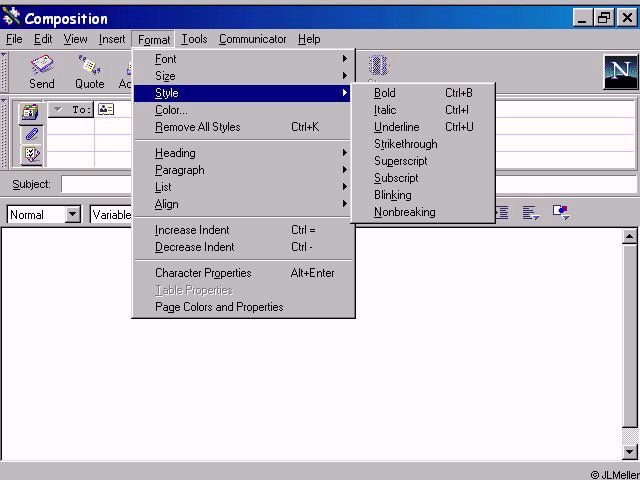Close the open Format menu

(x=153, y=40)
